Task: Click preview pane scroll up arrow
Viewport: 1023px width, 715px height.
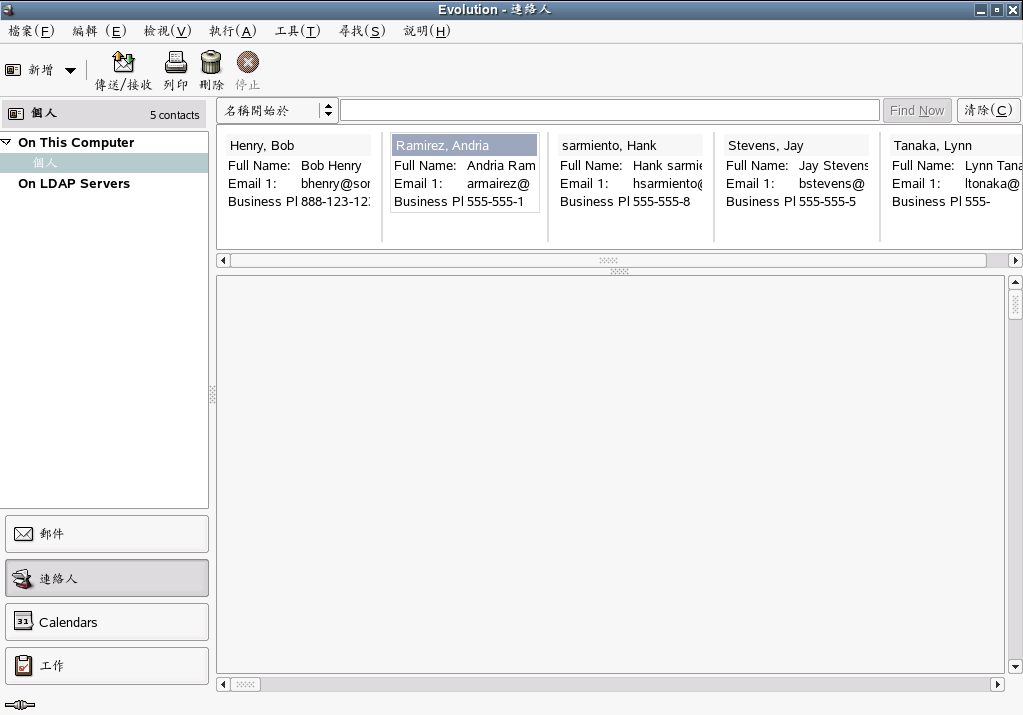Action: click(1015, 282)
